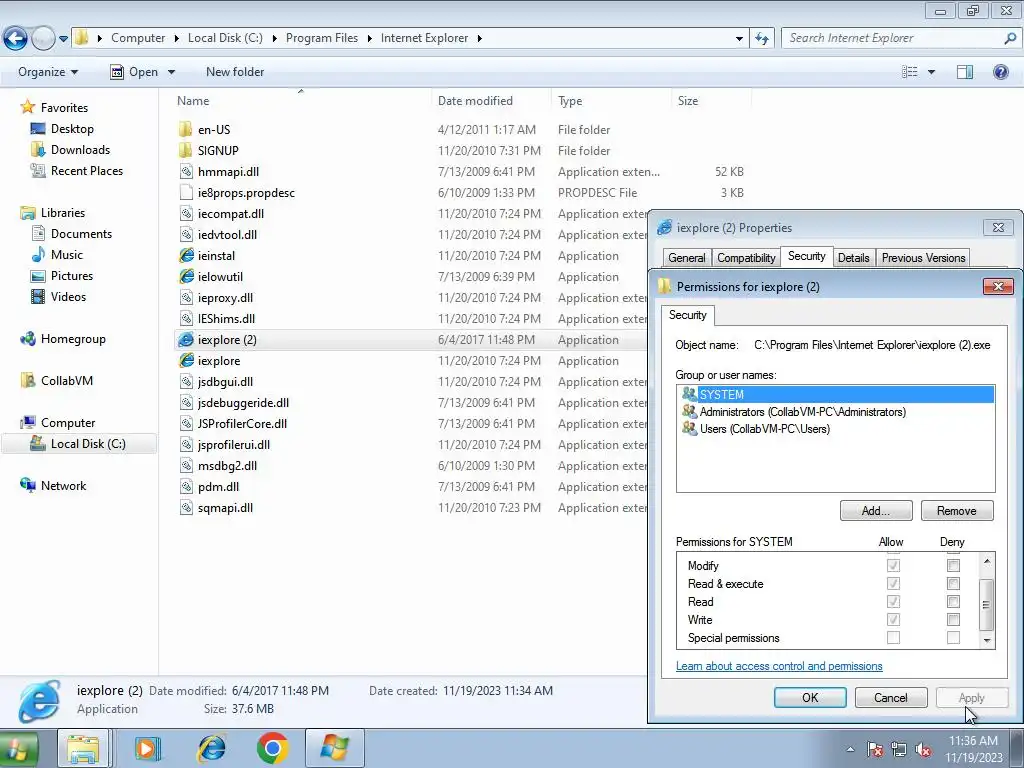
Task: Select Downloads in Favorites
Action: 80,150
